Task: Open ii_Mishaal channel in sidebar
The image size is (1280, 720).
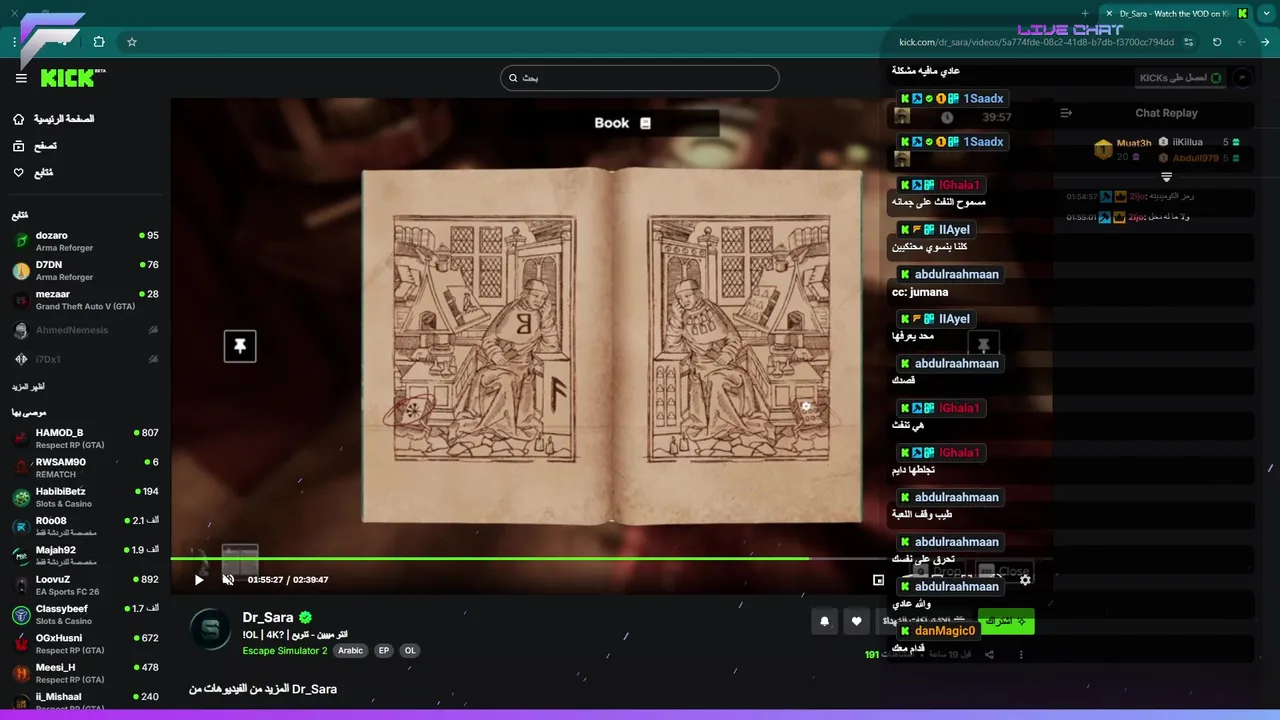Action: (85, 700)
